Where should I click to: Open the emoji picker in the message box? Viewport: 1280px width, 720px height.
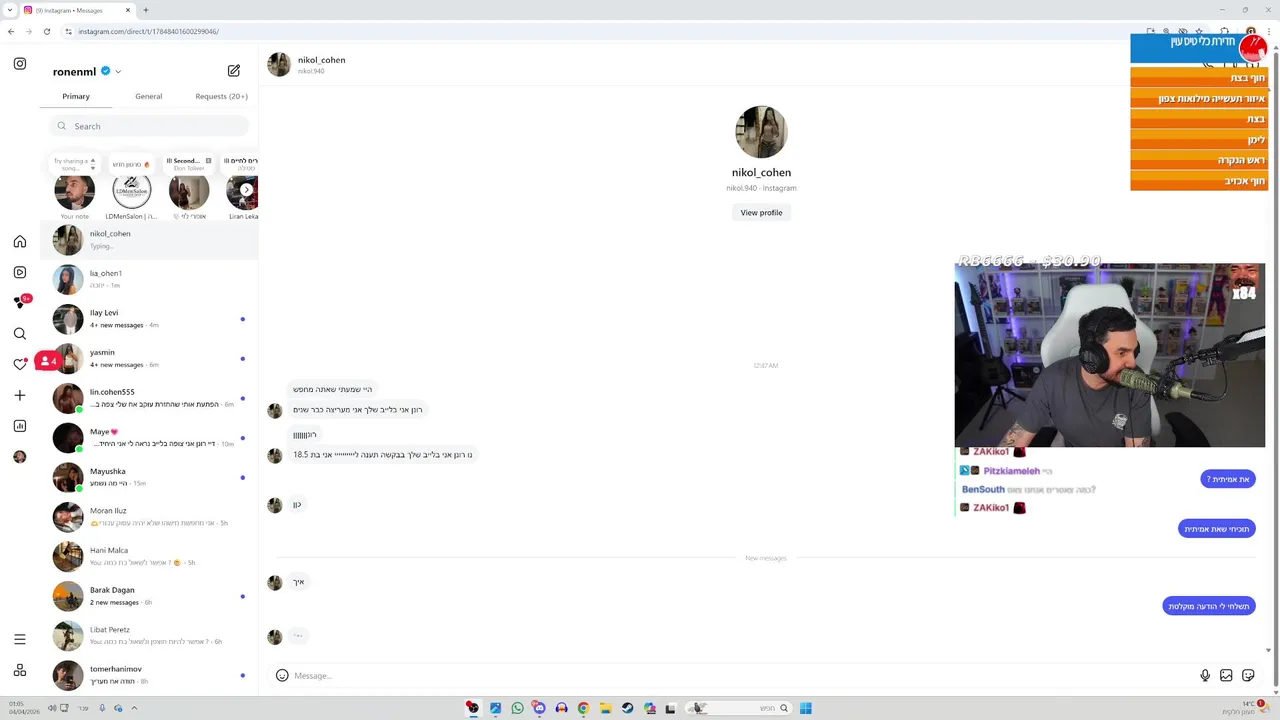(282, 675)
